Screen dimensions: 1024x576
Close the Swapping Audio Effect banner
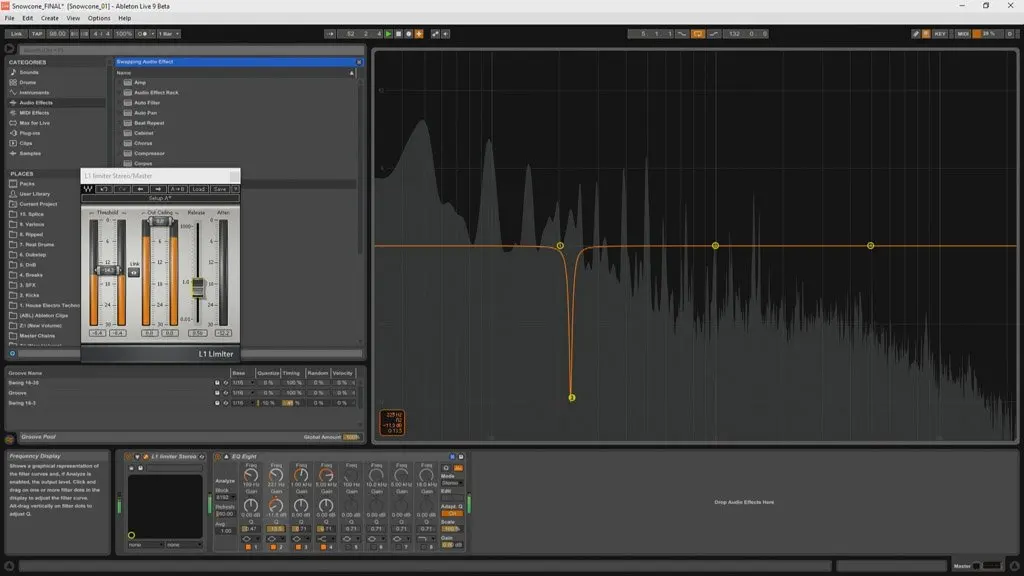point(359,62)
